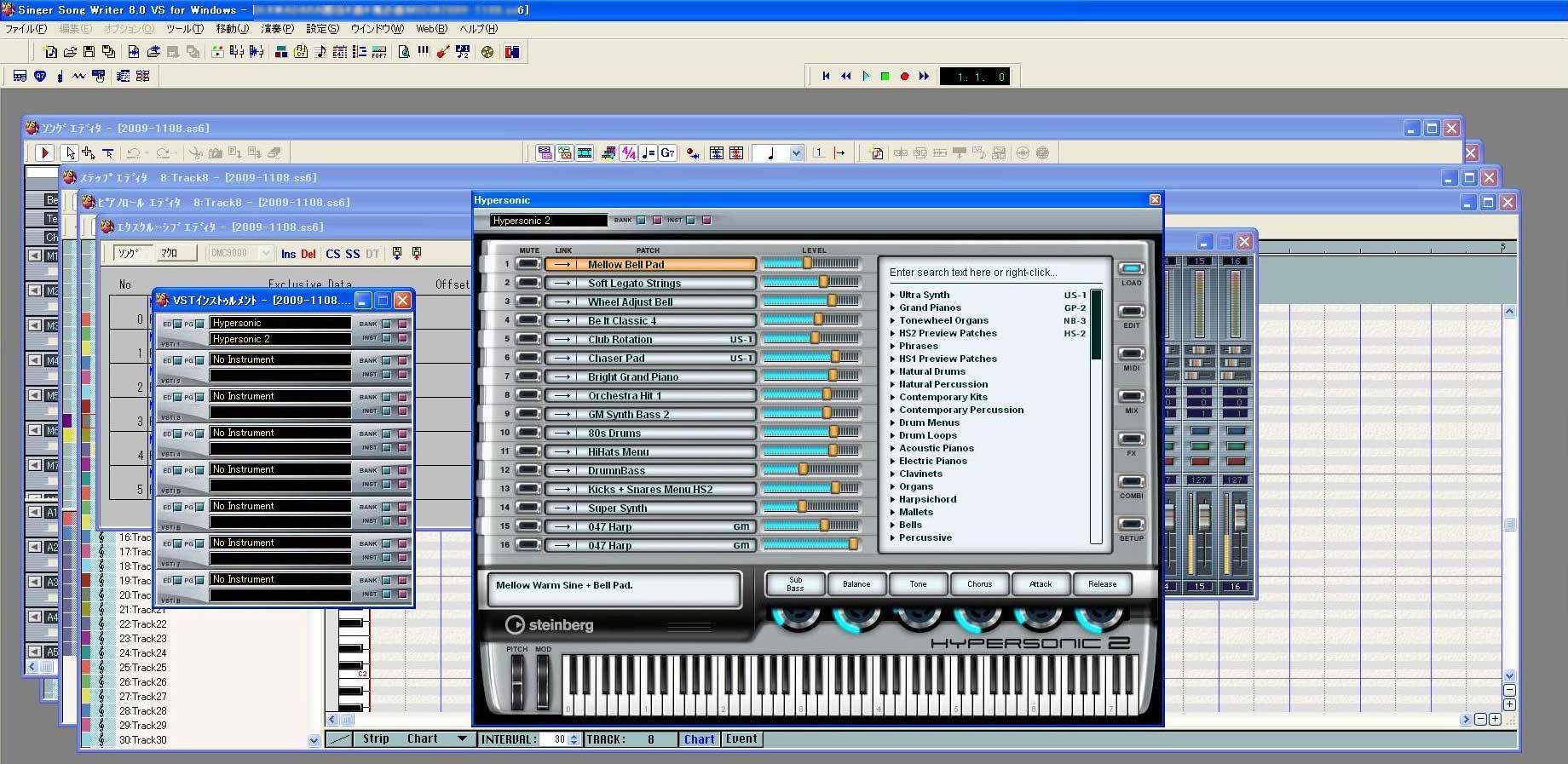Open the ウインドウ(W) menu
This screenshot has width=1568, height=764.
coord(377,28)
